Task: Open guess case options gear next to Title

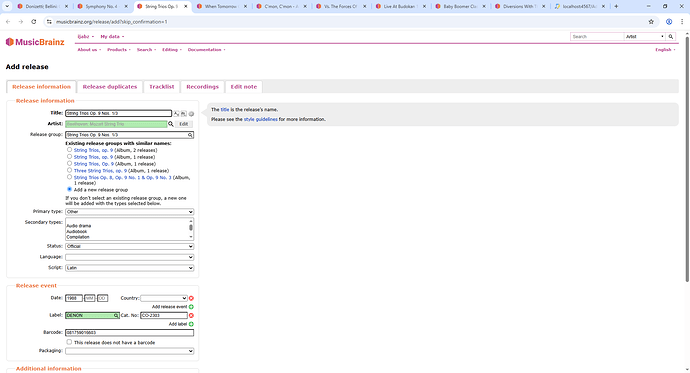Action: tap(191, 114)
